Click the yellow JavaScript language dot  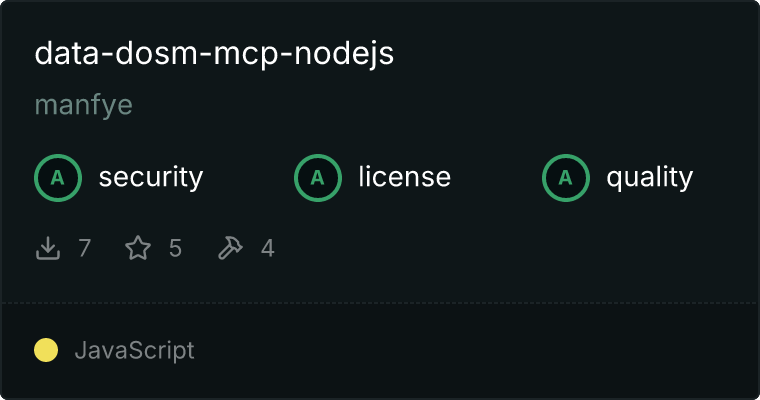click(x=46, y=350)
